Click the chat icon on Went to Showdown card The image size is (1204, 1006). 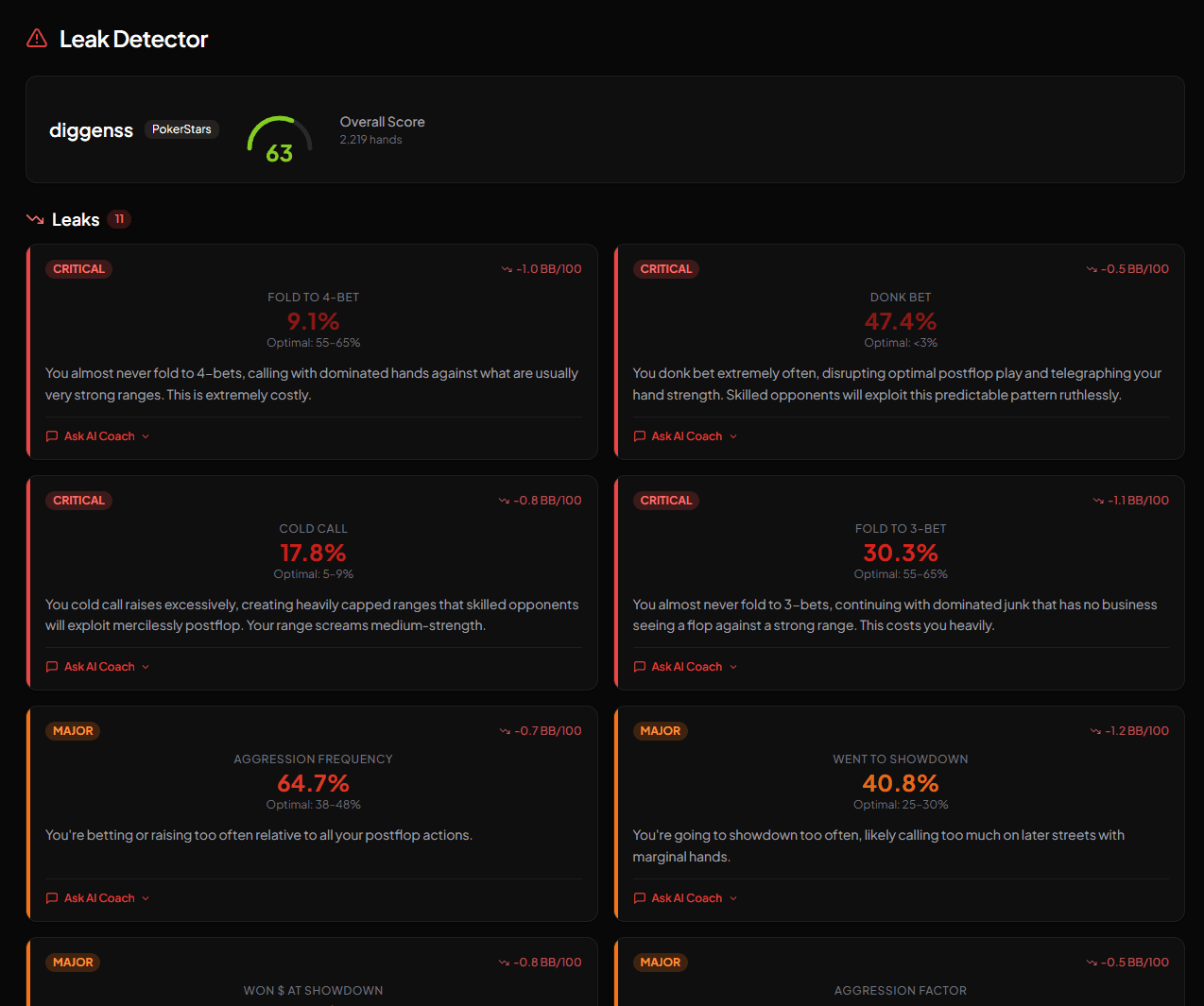(x=640, y=897)
